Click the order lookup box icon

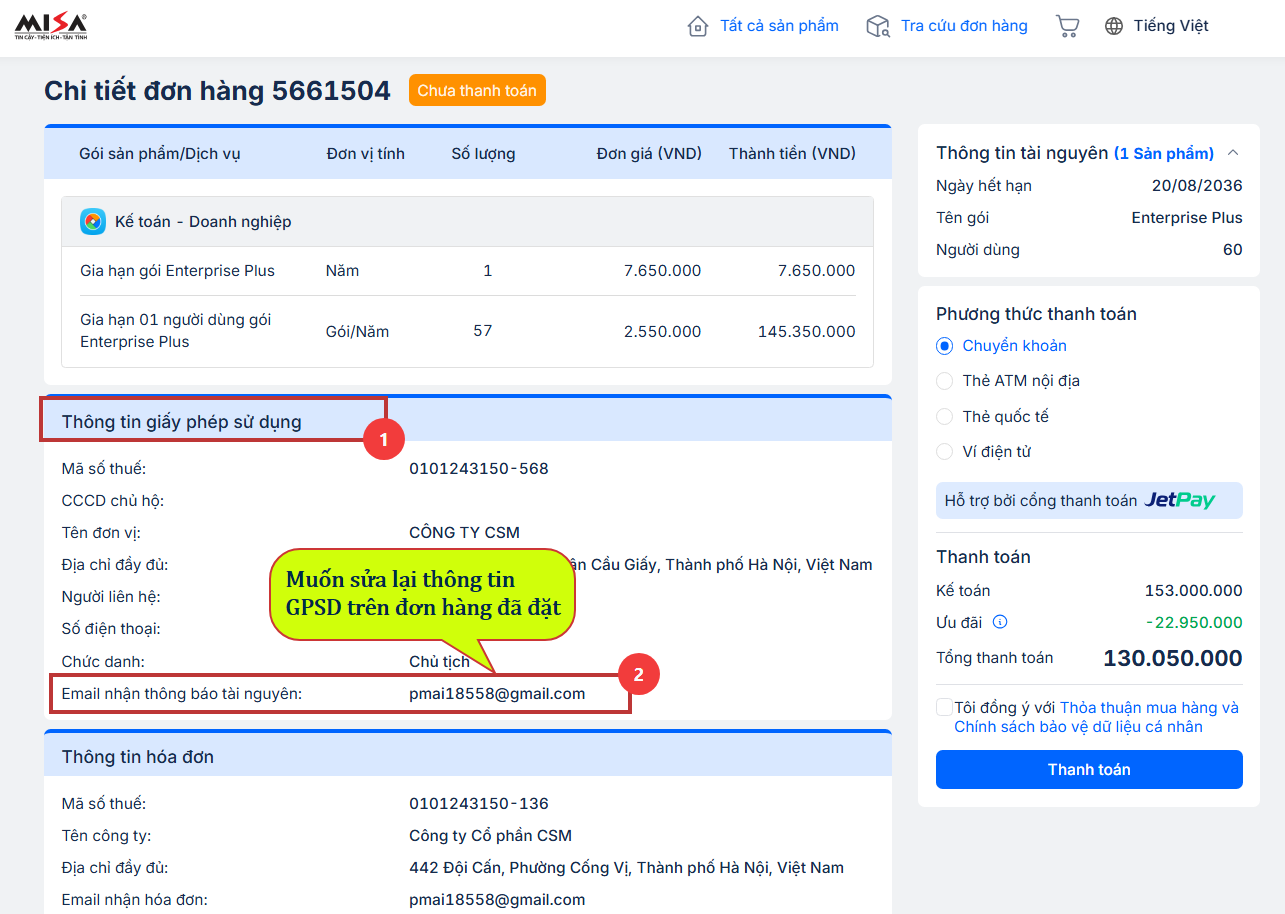click(x=878, y=26)
